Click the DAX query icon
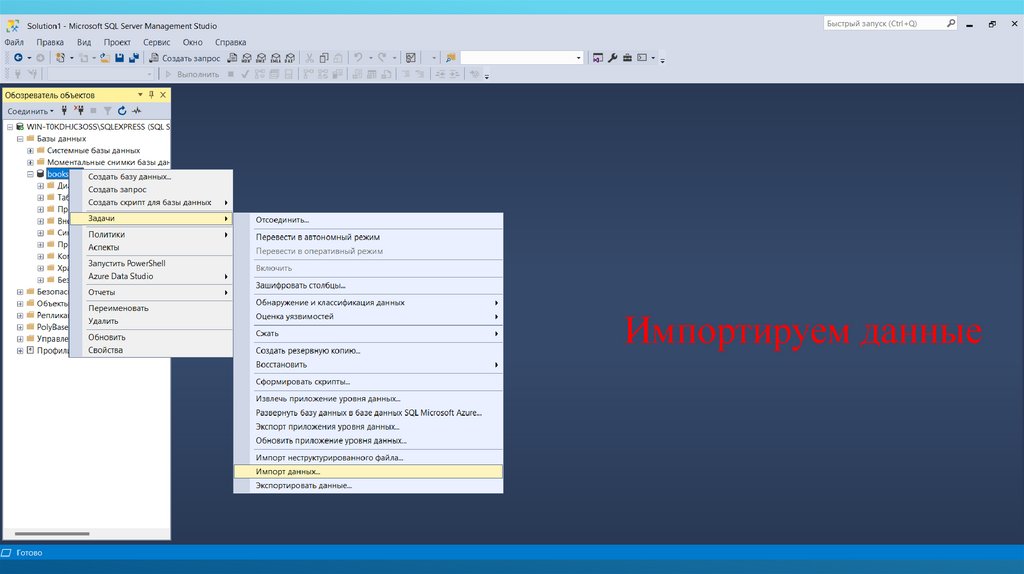Screen dimensions: 1024x574 (x=289, y=57)
